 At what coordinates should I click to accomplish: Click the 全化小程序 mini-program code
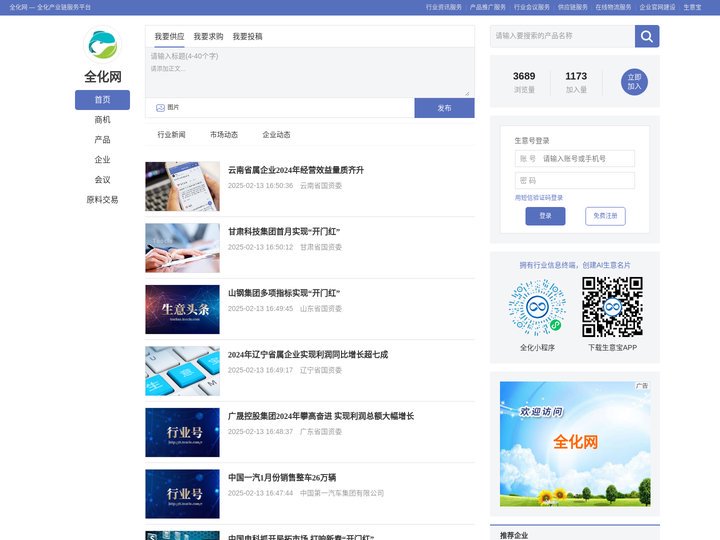[537, 307]
